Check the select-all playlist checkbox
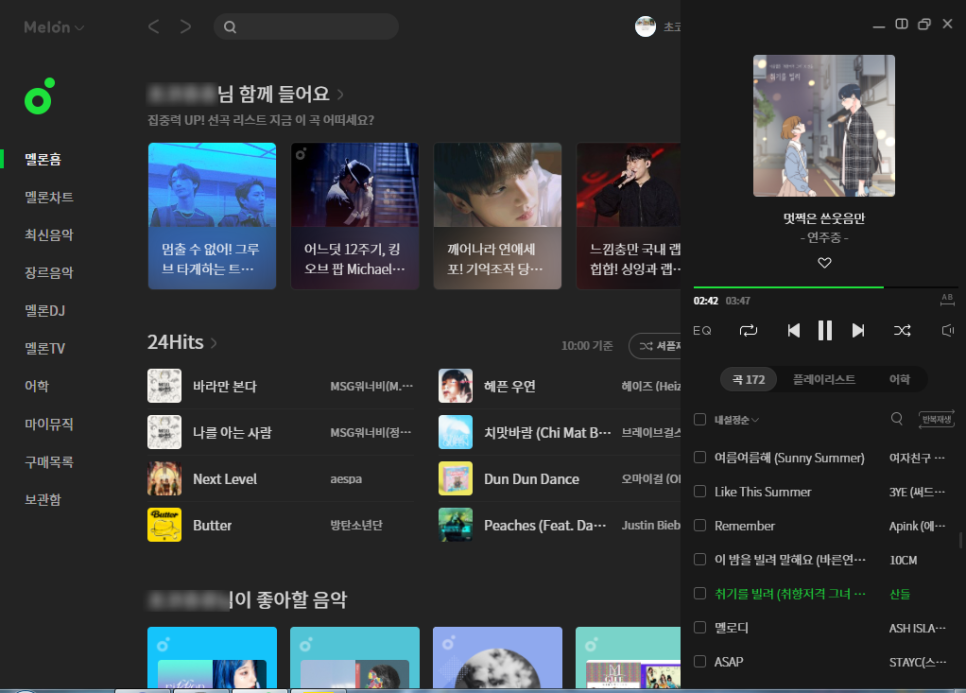Viewport: 966px width, 693px height. click(x=700, y=419)
